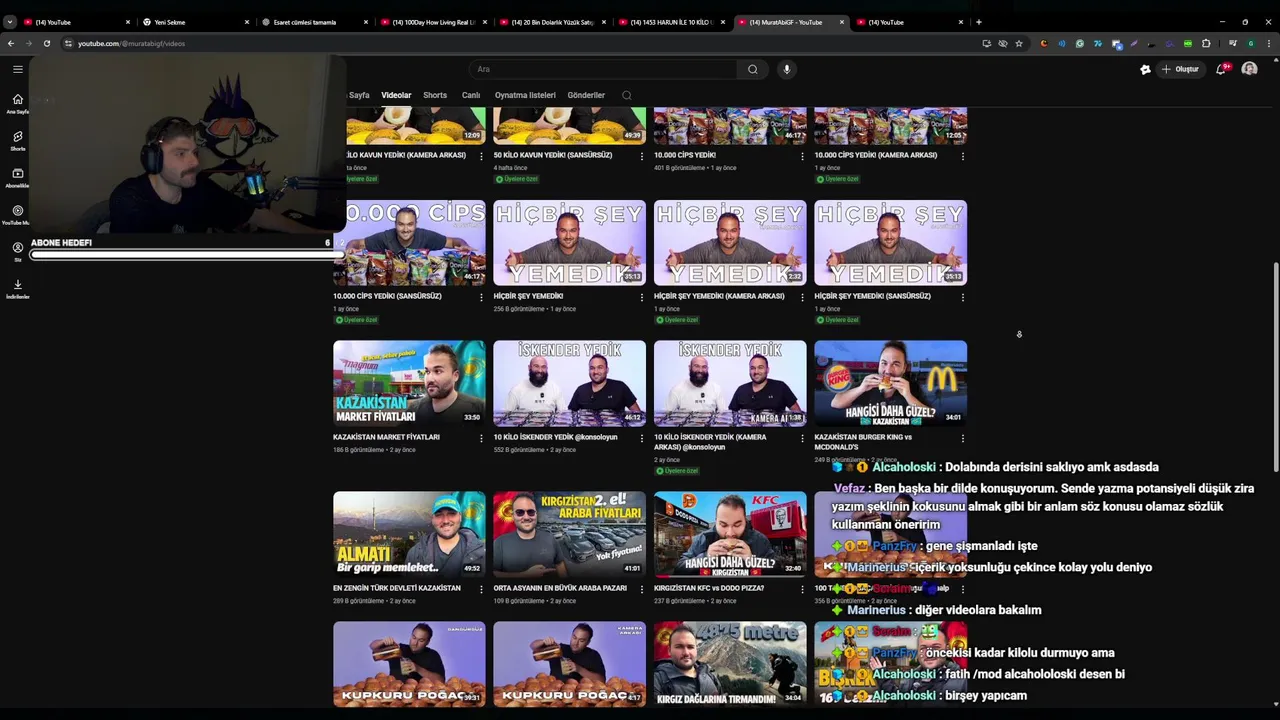Viewport: 1280px width, 720px height.
Task: Open options for KAZAKİSTAN BURGER KING vs MCDONALD'S
Action: 963,438
